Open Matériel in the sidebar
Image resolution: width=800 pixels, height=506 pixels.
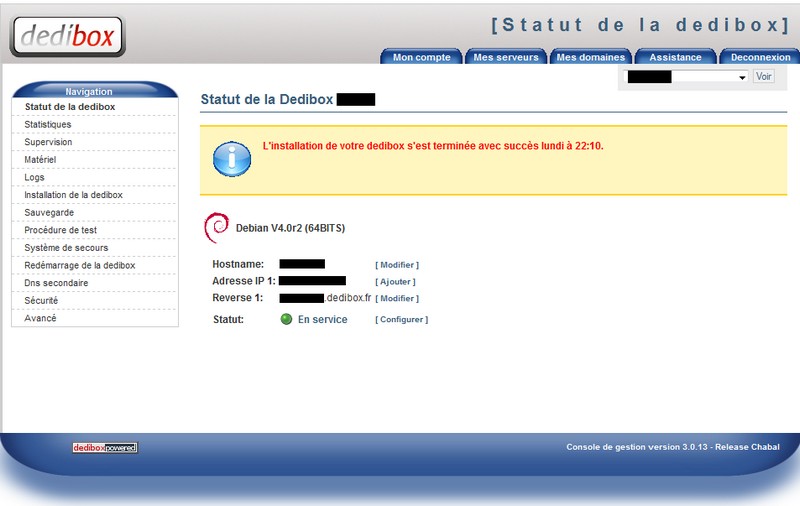click(40, 160)
